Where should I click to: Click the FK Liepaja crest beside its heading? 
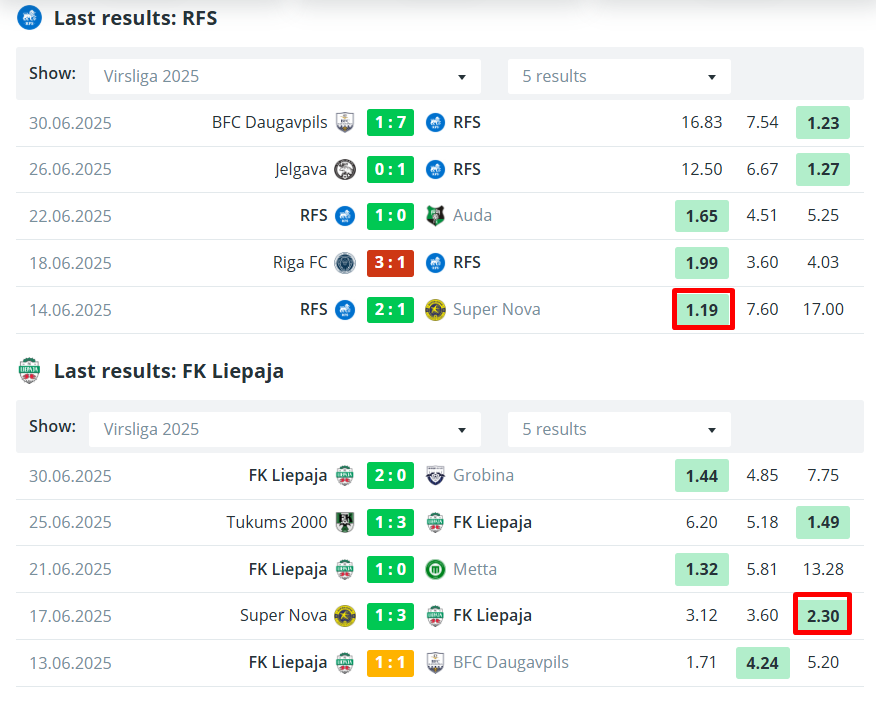[30, 371]
